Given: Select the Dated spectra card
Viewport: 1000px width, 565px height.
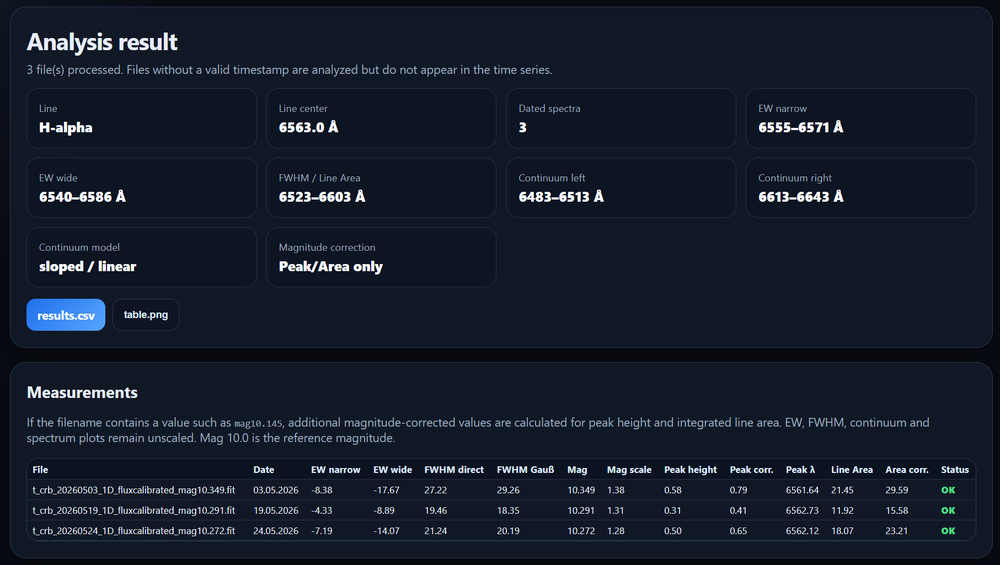Looking at the screenshot, I should click(x=621, y=119).
